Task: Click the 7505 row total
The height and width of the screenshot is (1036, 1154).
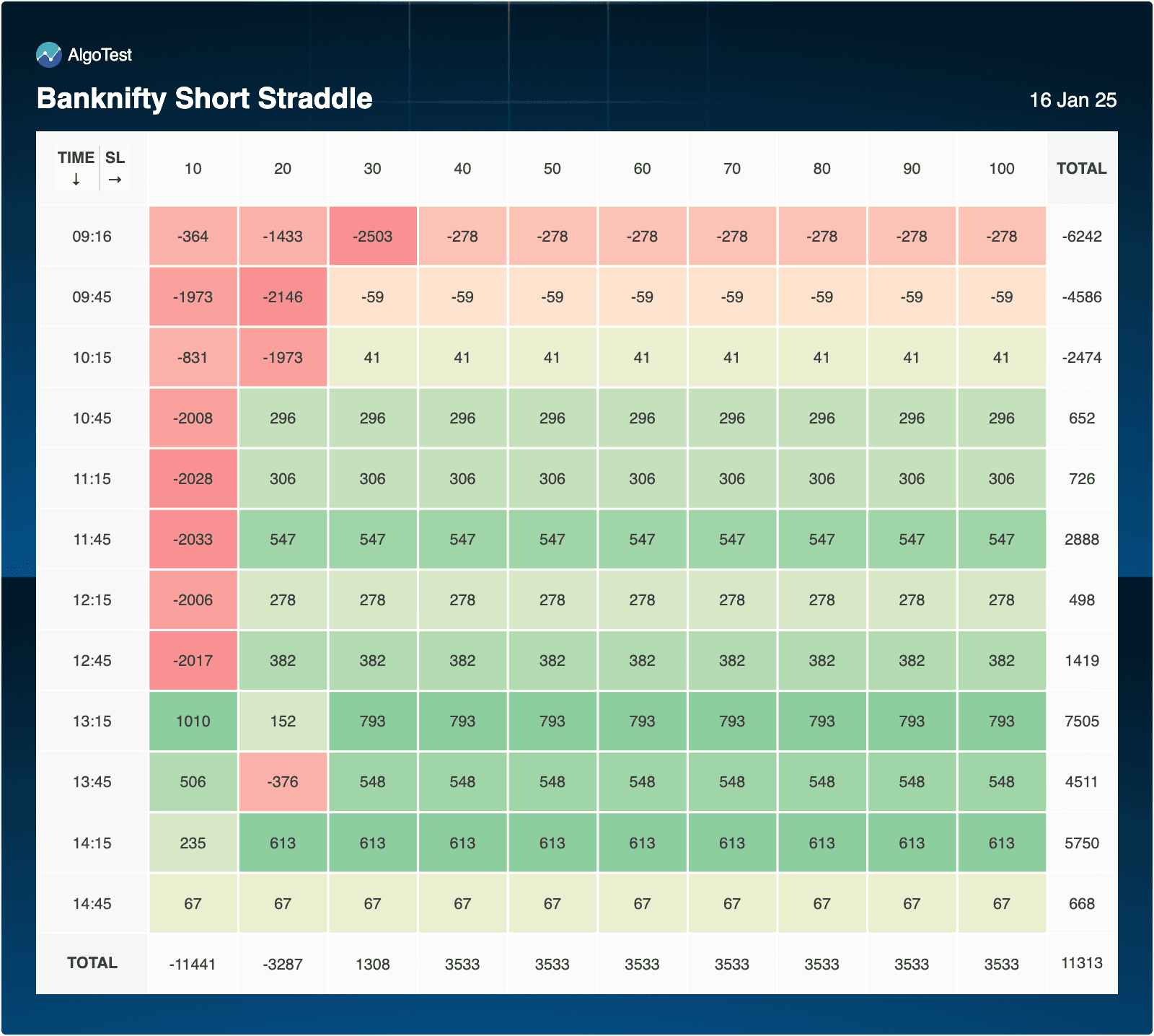Action: 1081,721
